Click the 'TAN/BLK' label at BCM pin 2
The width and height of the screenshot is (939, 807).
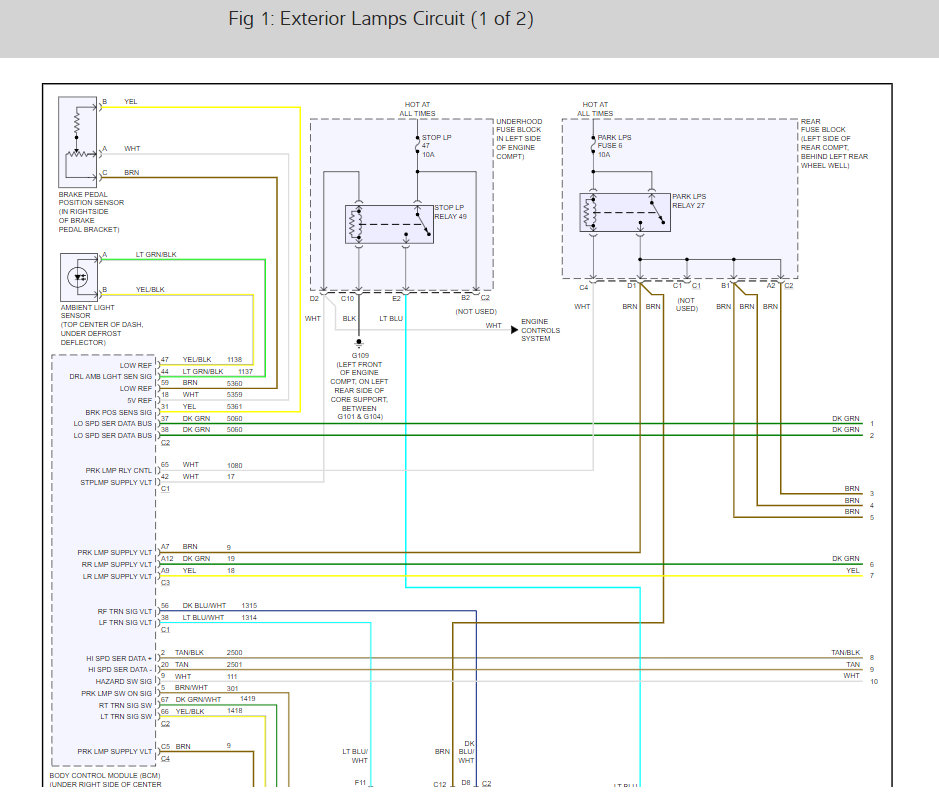[x=189, y=653]
